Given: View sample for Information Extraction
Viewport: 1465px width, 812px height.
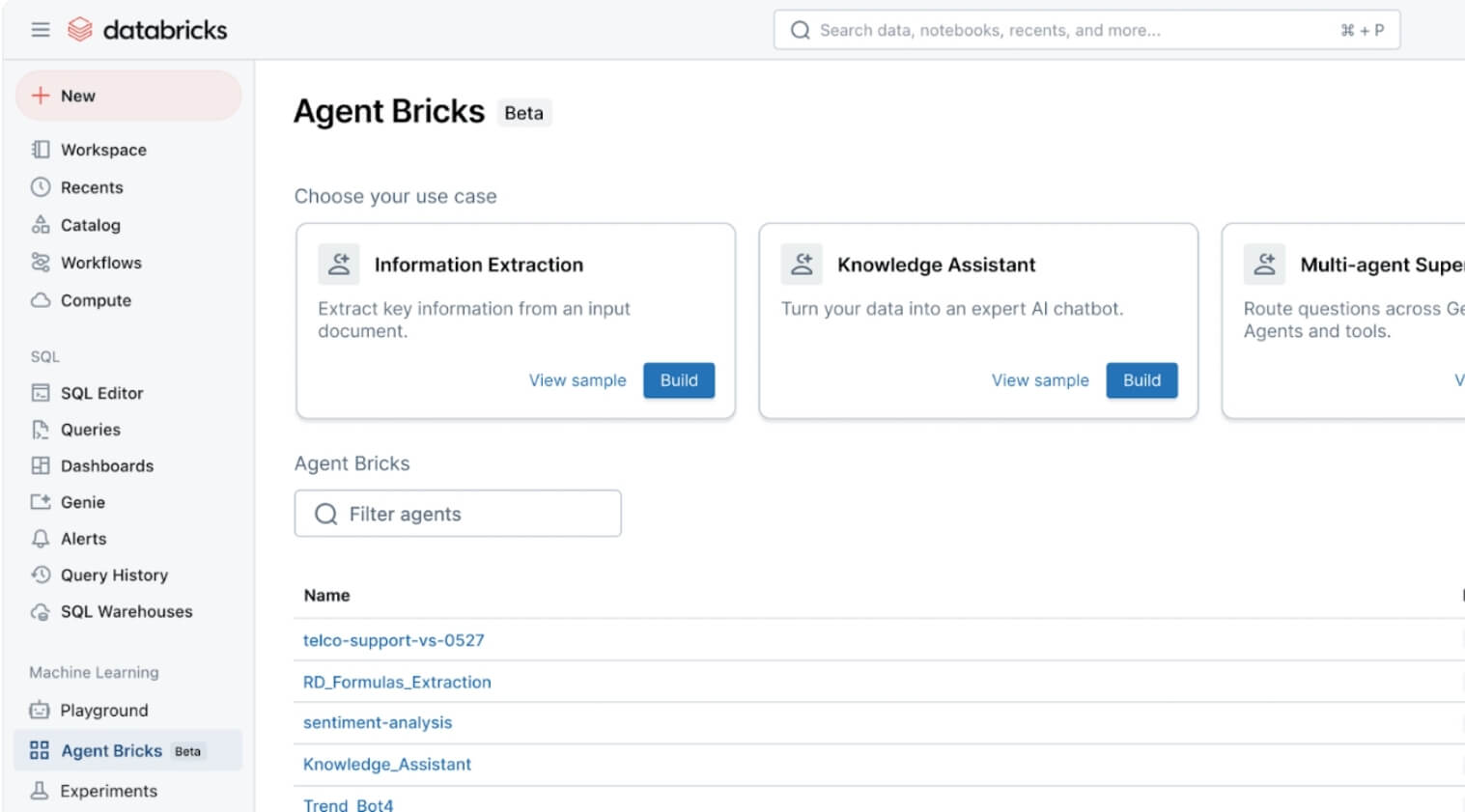Looking at the screenshot, I should click(578, 380).
